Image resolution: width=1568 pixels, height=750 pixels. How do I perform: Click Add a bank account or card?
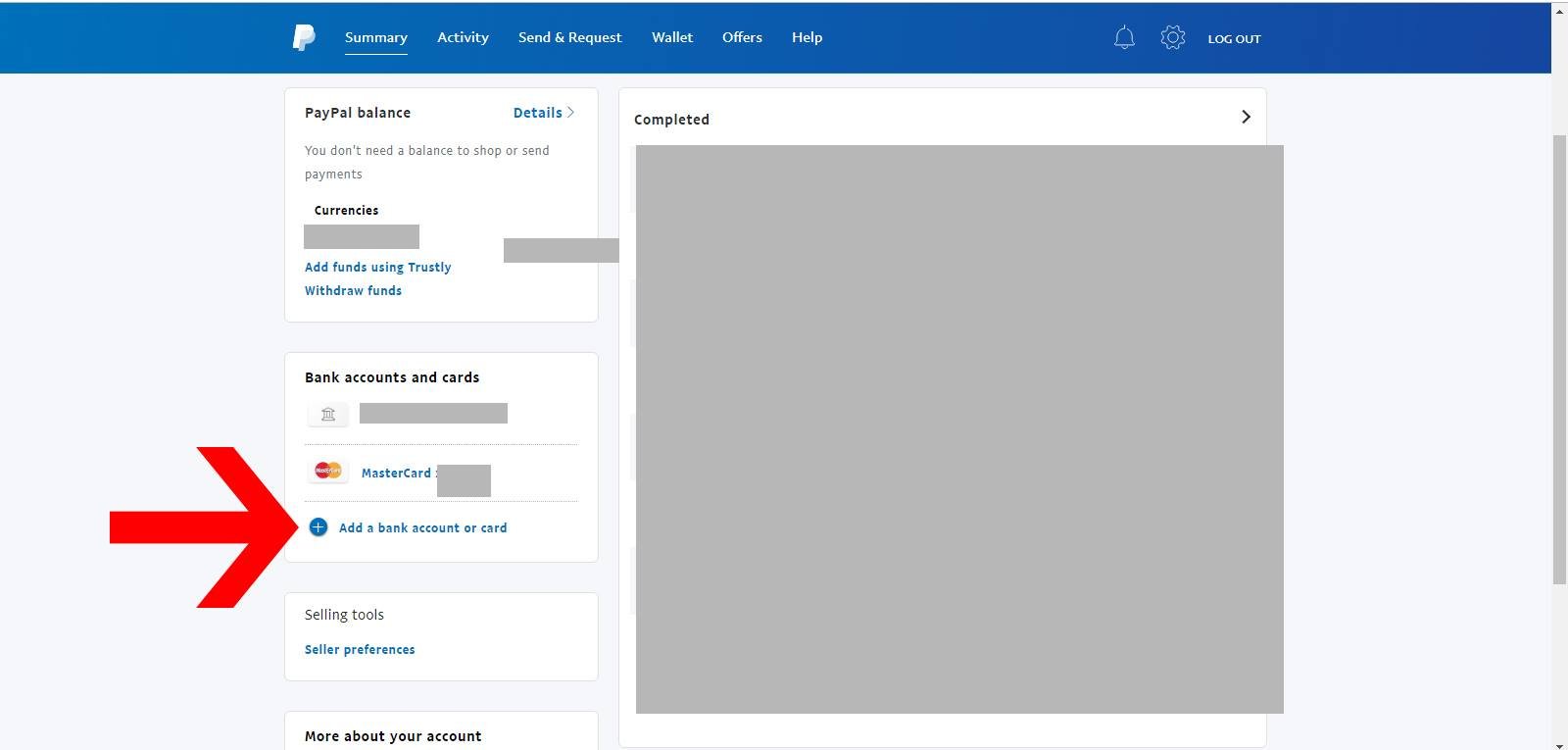coord(422,527)
